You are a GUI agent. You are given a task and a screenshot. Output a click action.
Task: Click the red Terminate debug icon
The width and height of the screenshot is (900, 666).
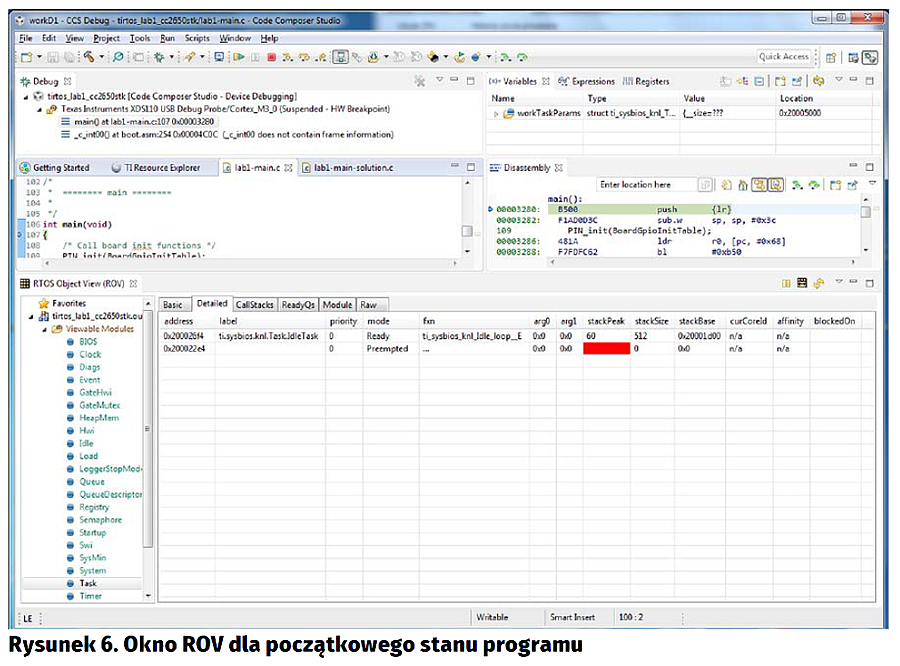tap(271, 57)
